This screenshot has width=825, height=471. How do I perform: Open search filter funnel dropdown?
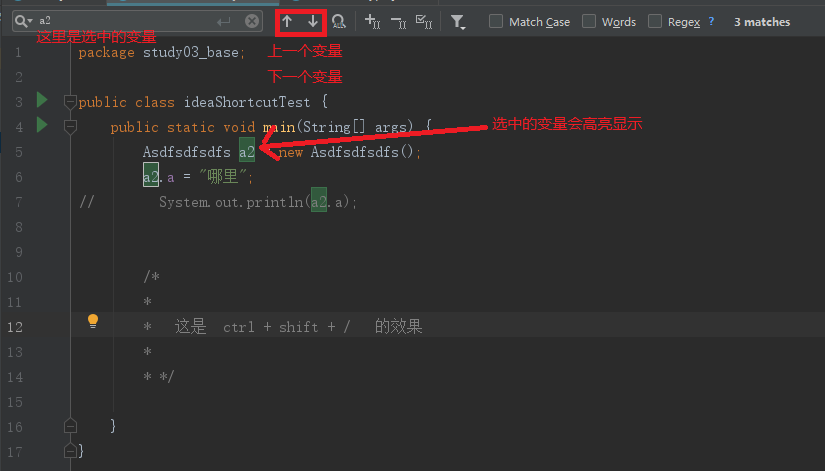(458, 22)
